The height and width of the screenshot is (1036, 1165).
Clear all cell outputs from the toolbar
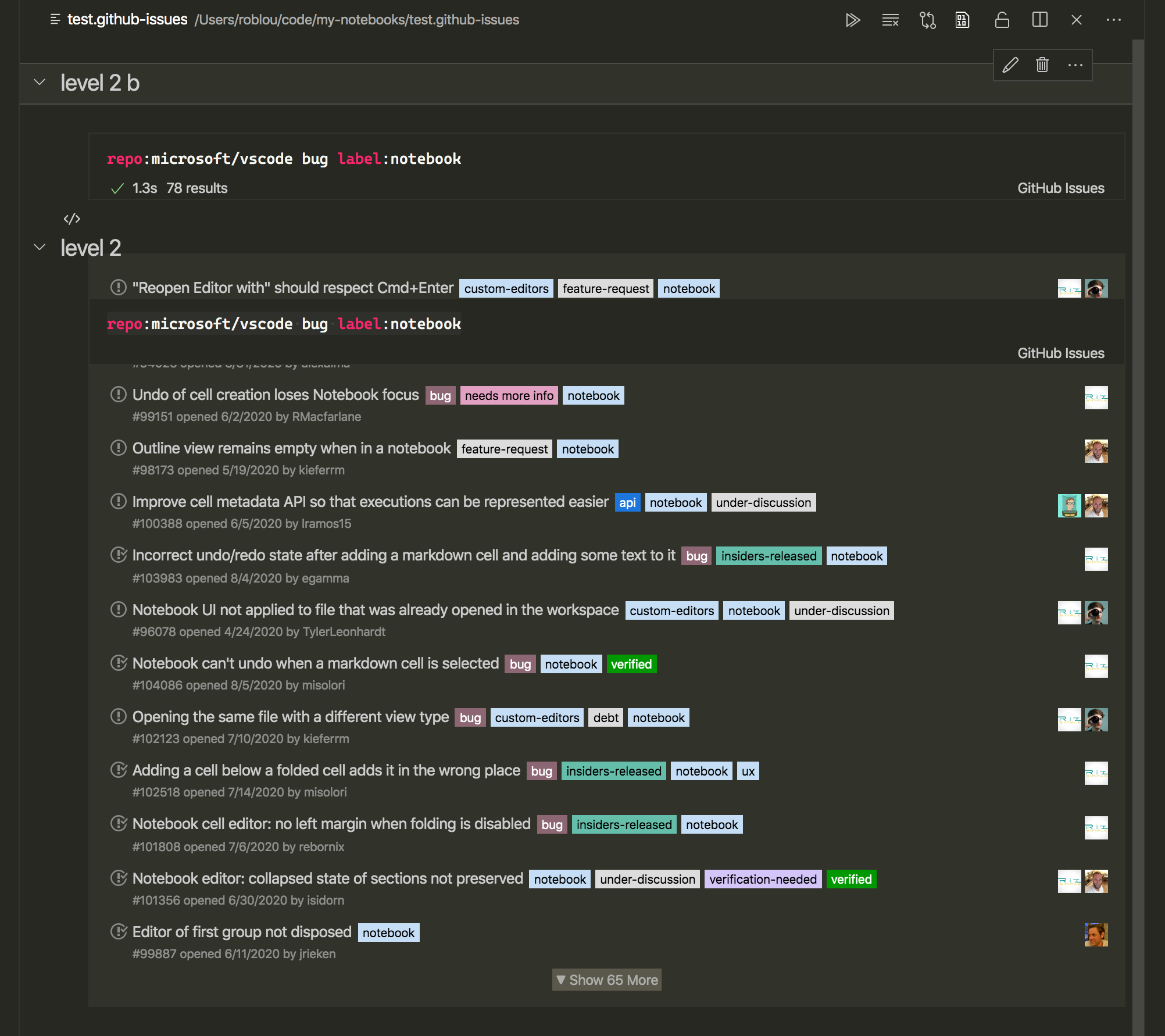890,20
